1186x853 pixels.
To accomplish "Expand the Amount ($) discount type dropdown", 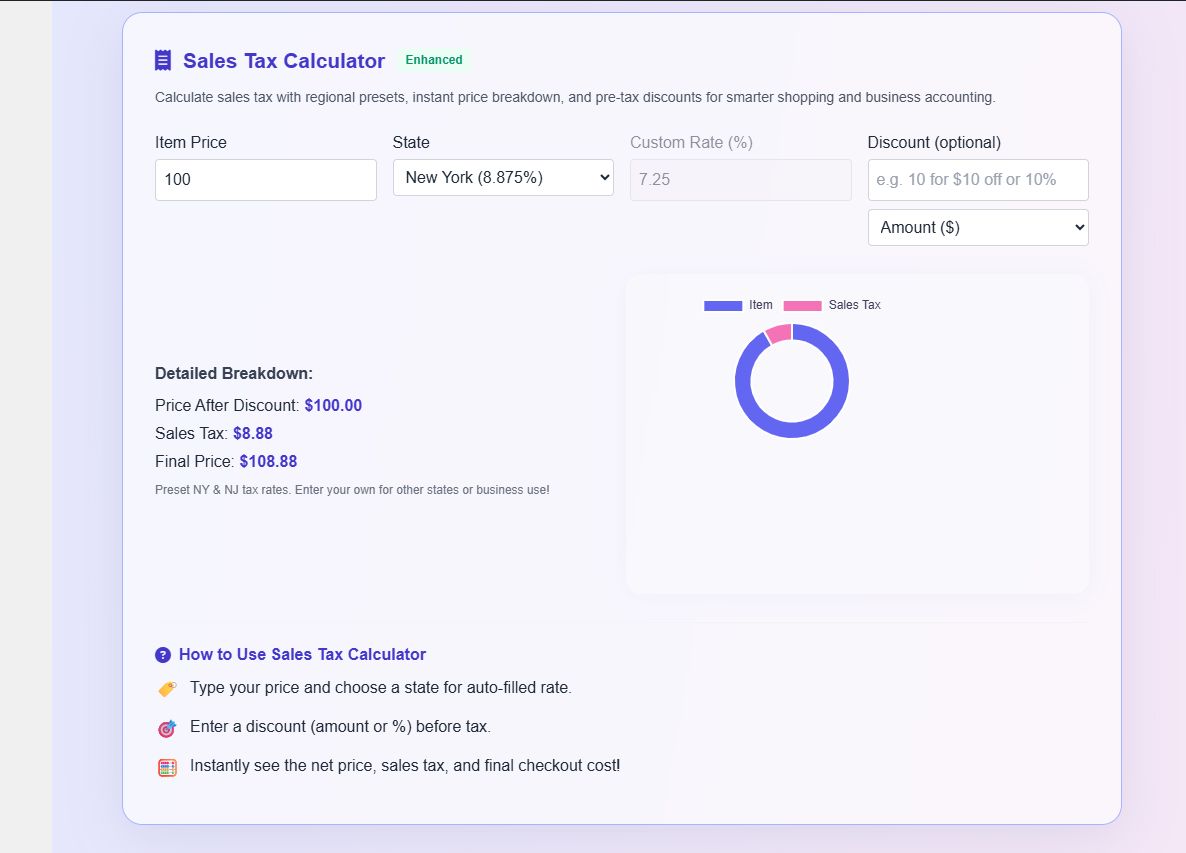I will pos(977,228).
